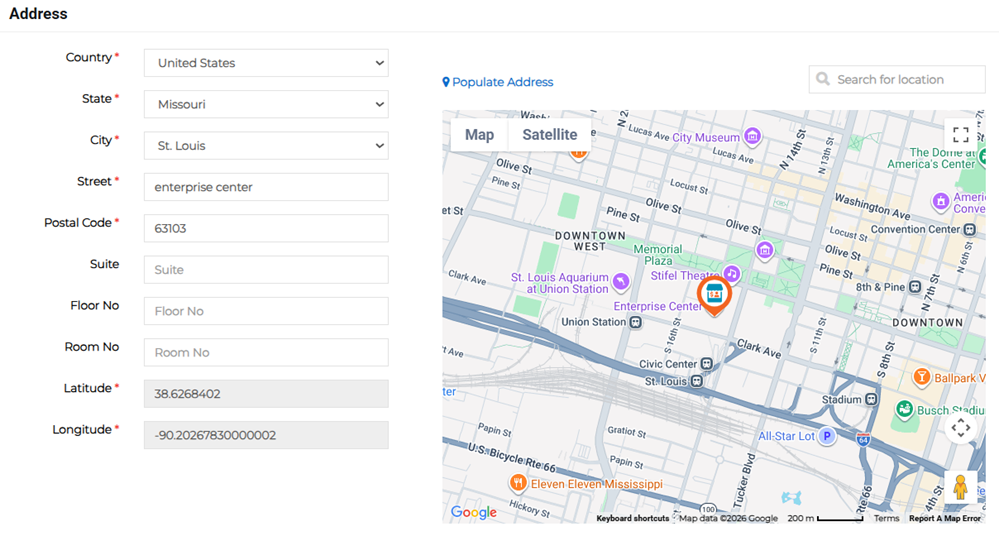Click the DOWNTOWN WEST district label
Screen dimensions: 999x536
pyautogui.click(x=590, y=241)
